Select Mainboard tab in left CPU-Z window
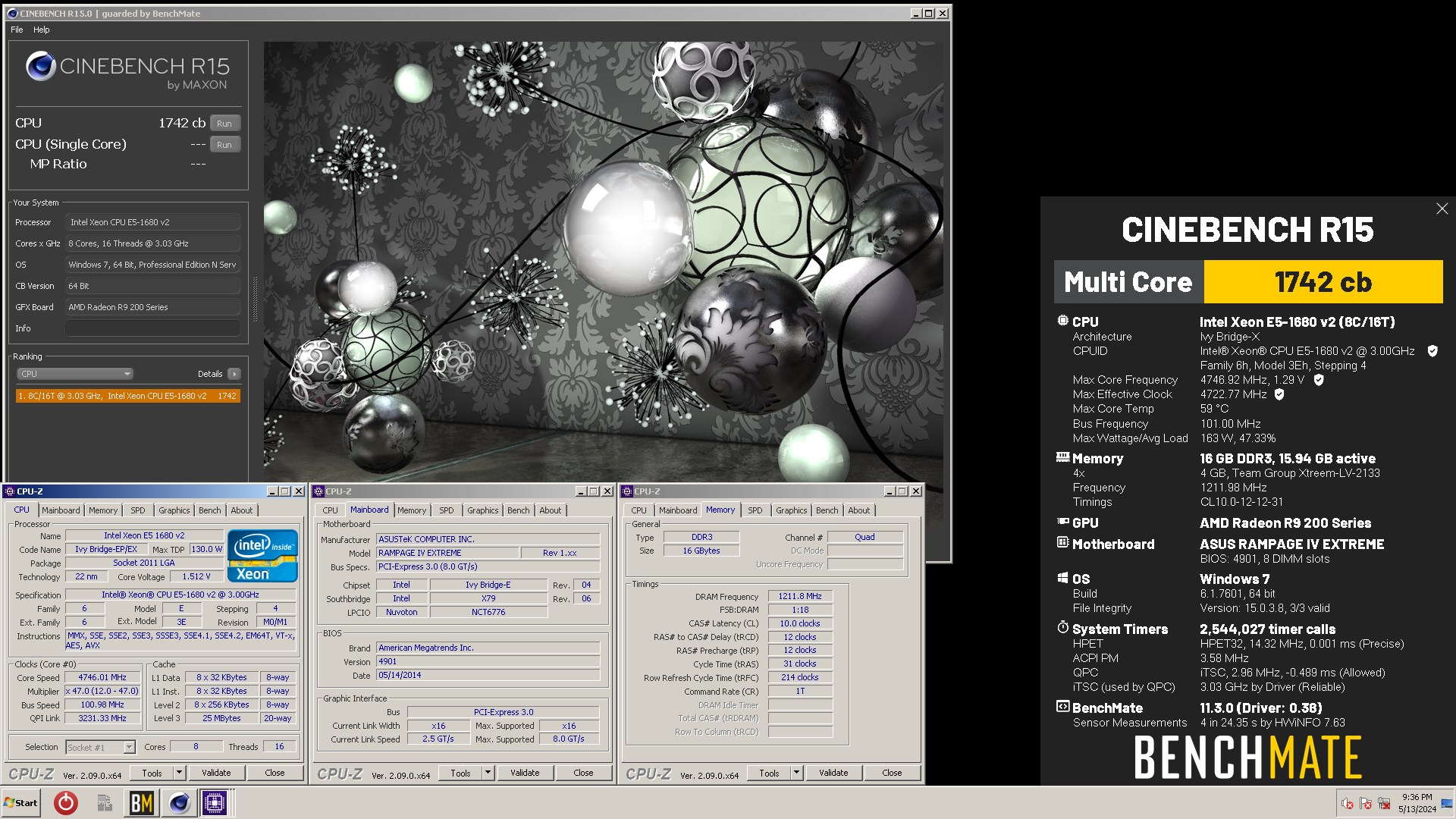The height and width of the screenshot is (819, 1456). pos(61,510)
